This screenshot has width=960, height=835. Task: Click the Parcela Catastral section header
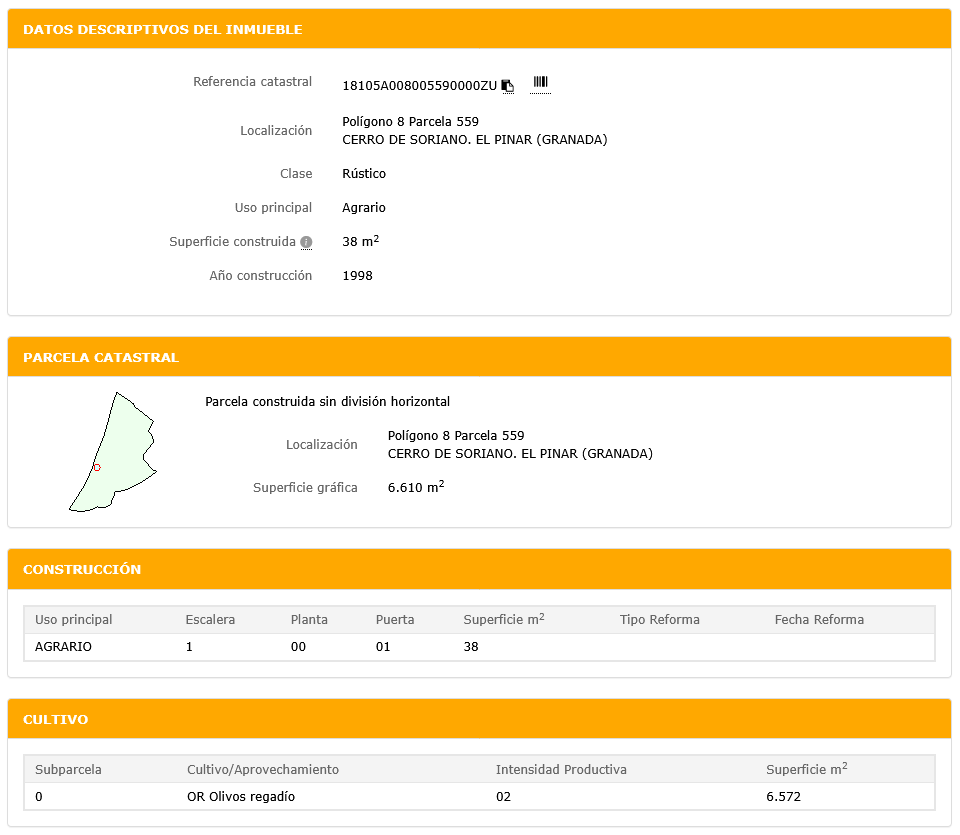pyautogui.click(x=101, y=358)
